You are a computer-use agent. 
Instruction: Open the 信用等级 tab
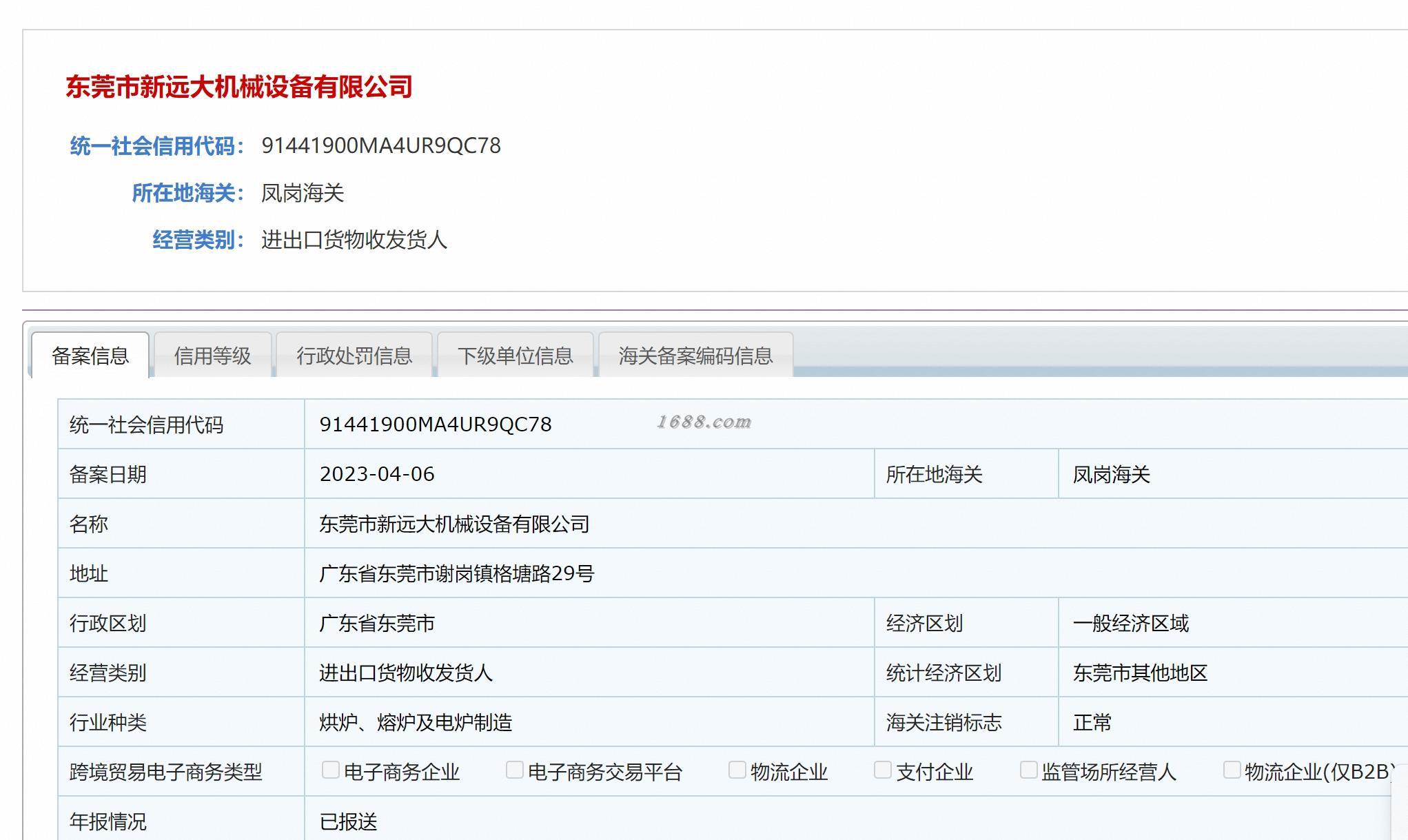[212, 356]
